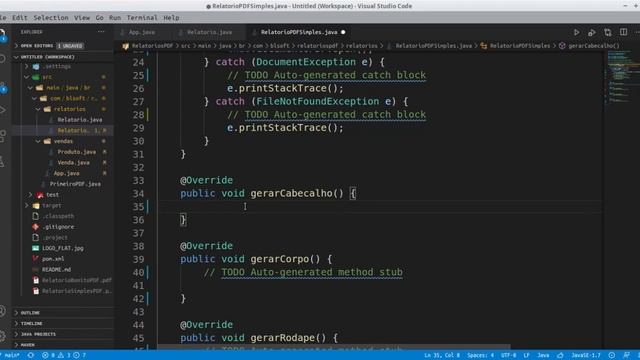Expand the .settings folder
Viewport: 640px width, 360px height.
[x=57, y=66]
